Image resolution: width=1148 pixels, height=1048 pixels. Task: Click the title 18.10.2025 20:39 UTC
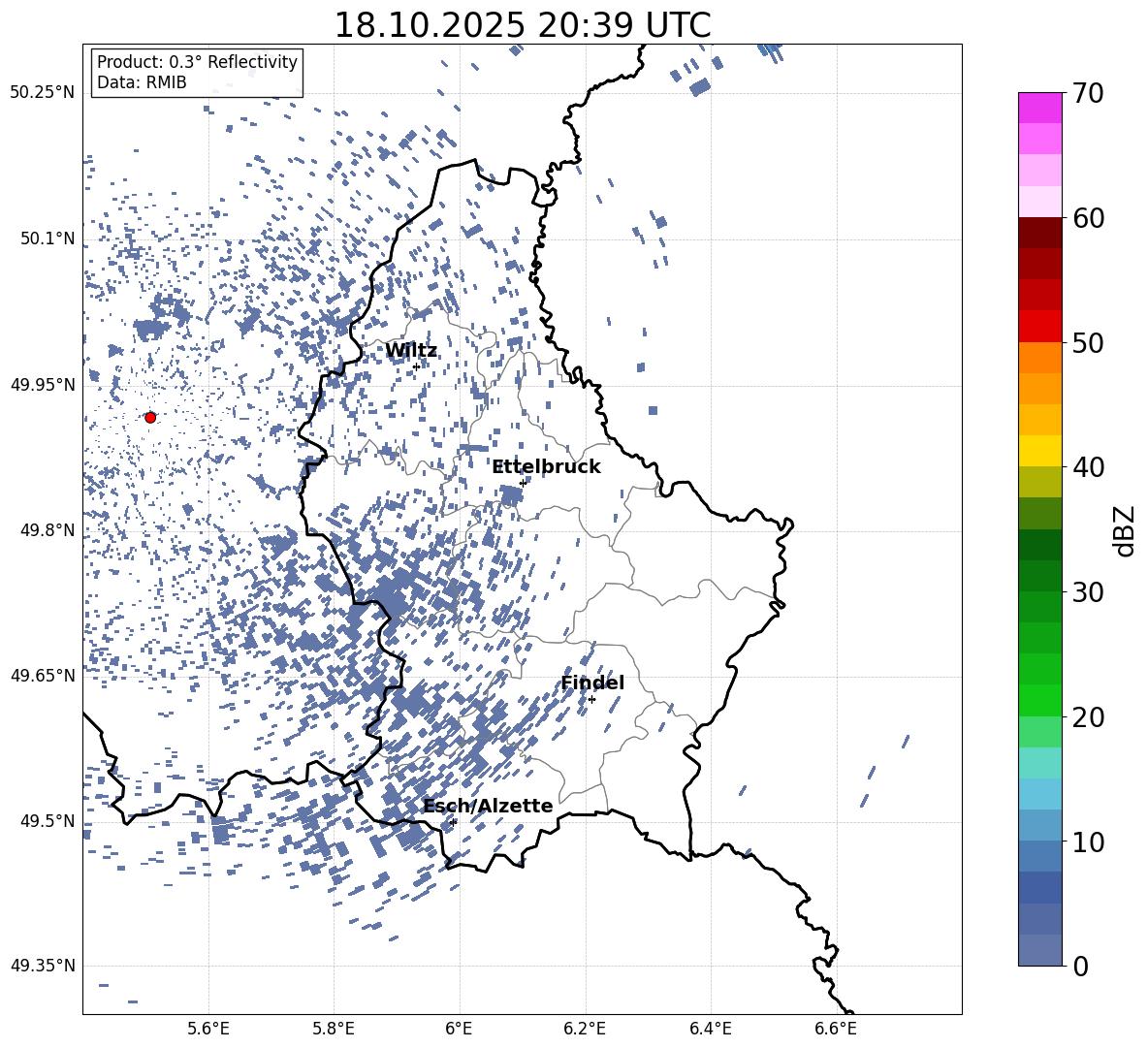click(x=522, y=25)
